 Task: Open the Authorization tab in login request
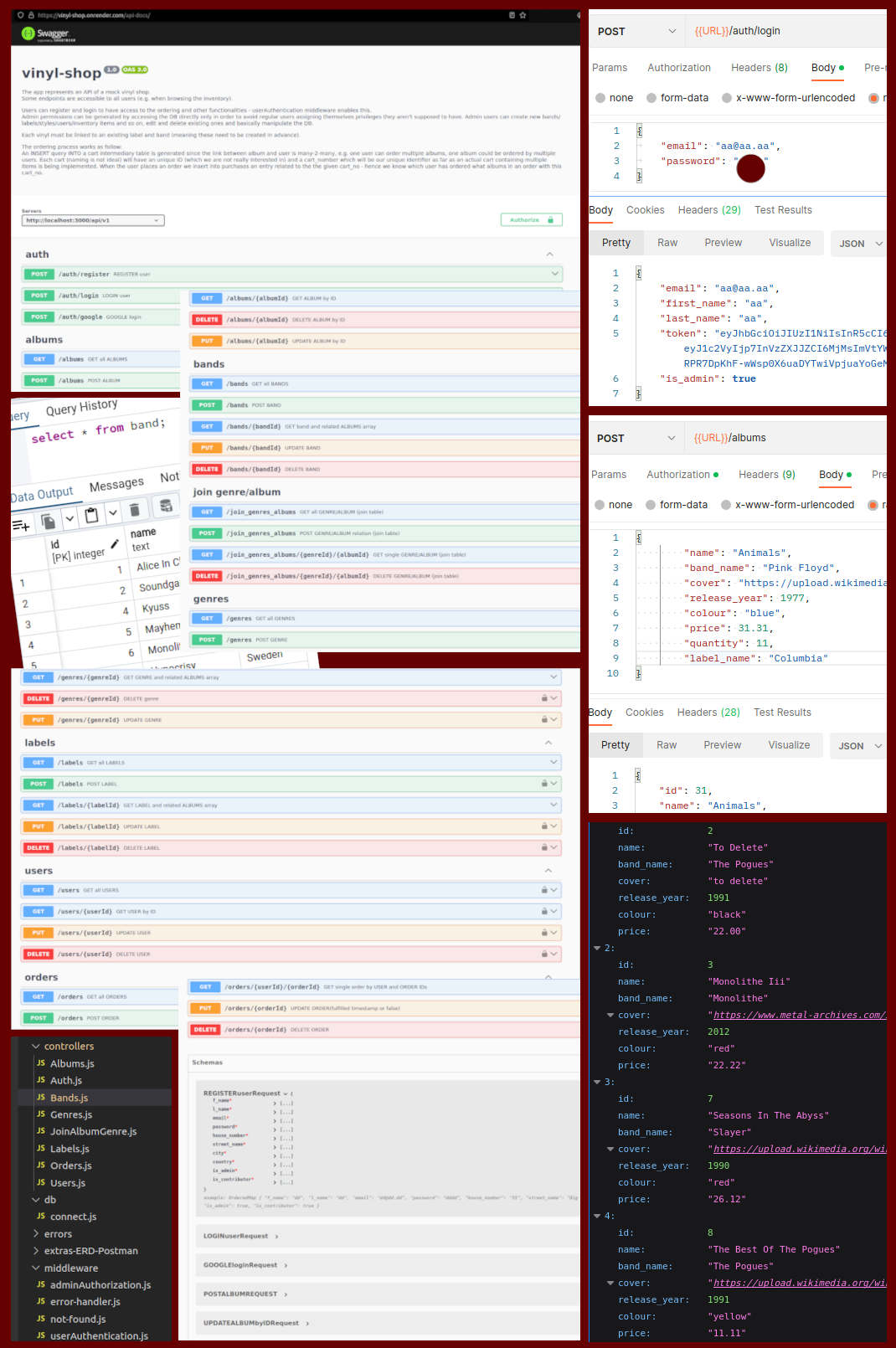click(x=678, y=68)
